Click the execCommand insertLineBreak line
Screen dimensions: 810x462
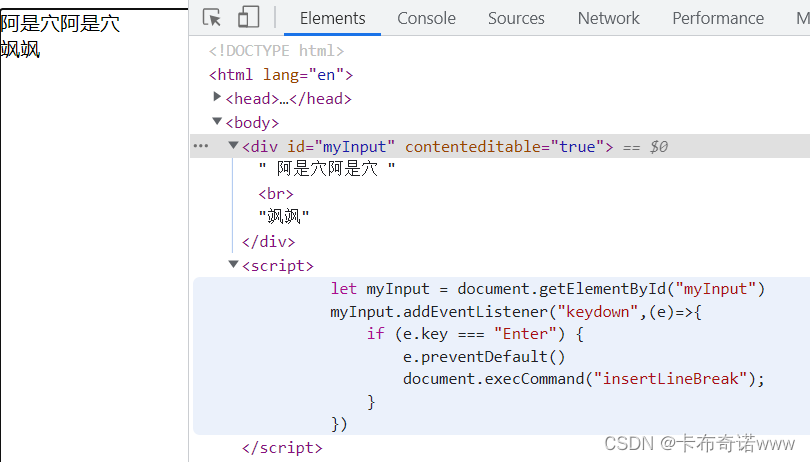tap(584, 379)
